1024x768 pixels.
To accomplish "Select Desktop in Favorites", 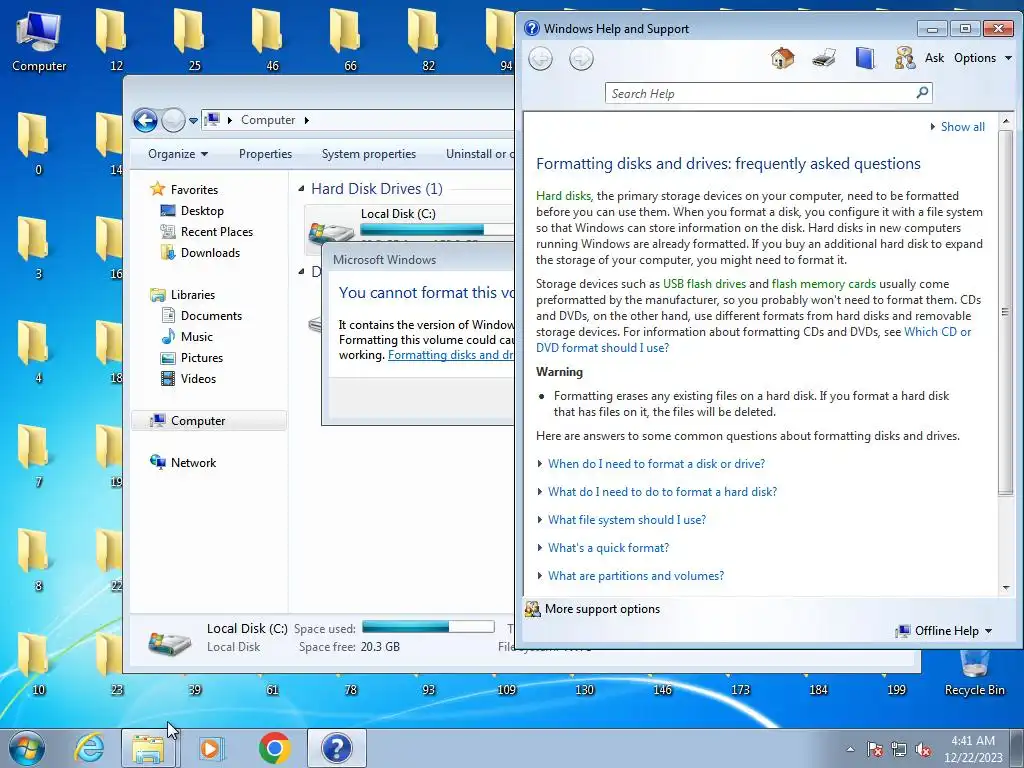I will [202, 211].
